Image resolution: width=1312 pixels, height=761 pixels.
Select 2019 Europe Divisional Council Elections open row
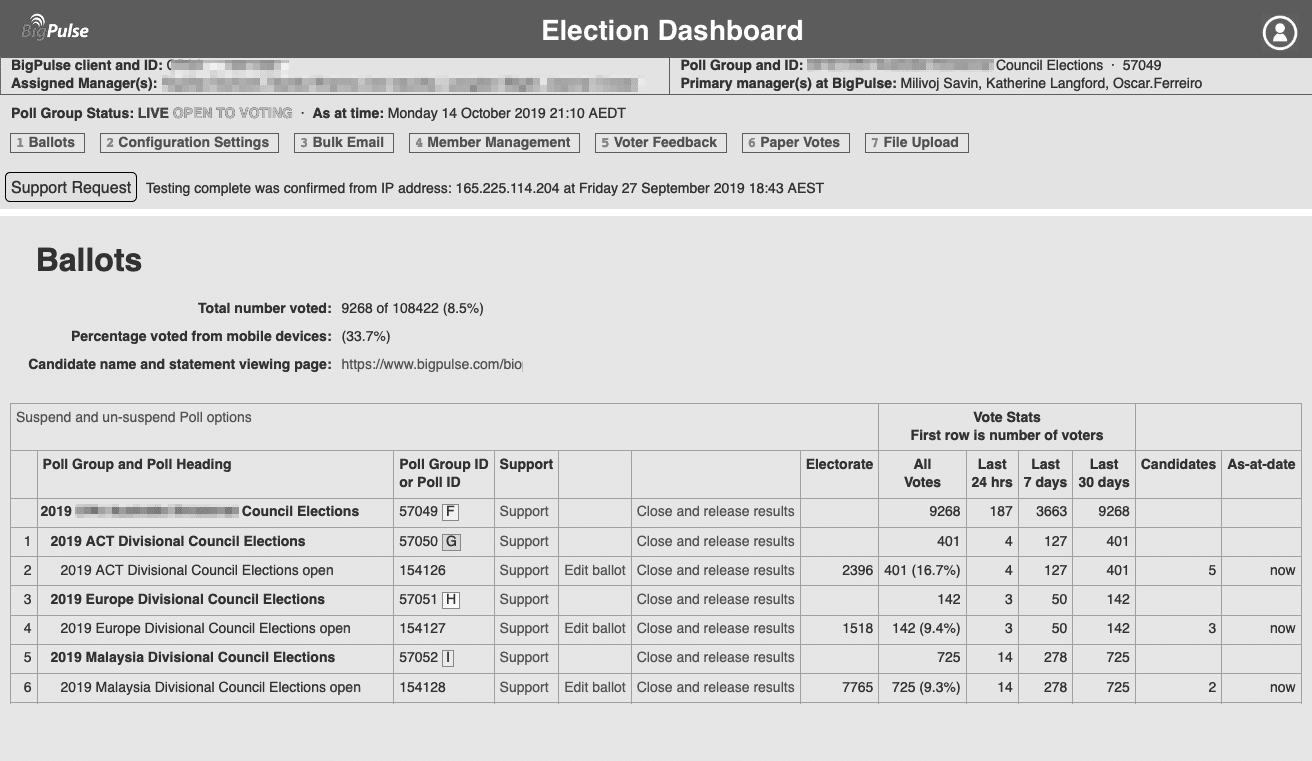tap(205, 629)
